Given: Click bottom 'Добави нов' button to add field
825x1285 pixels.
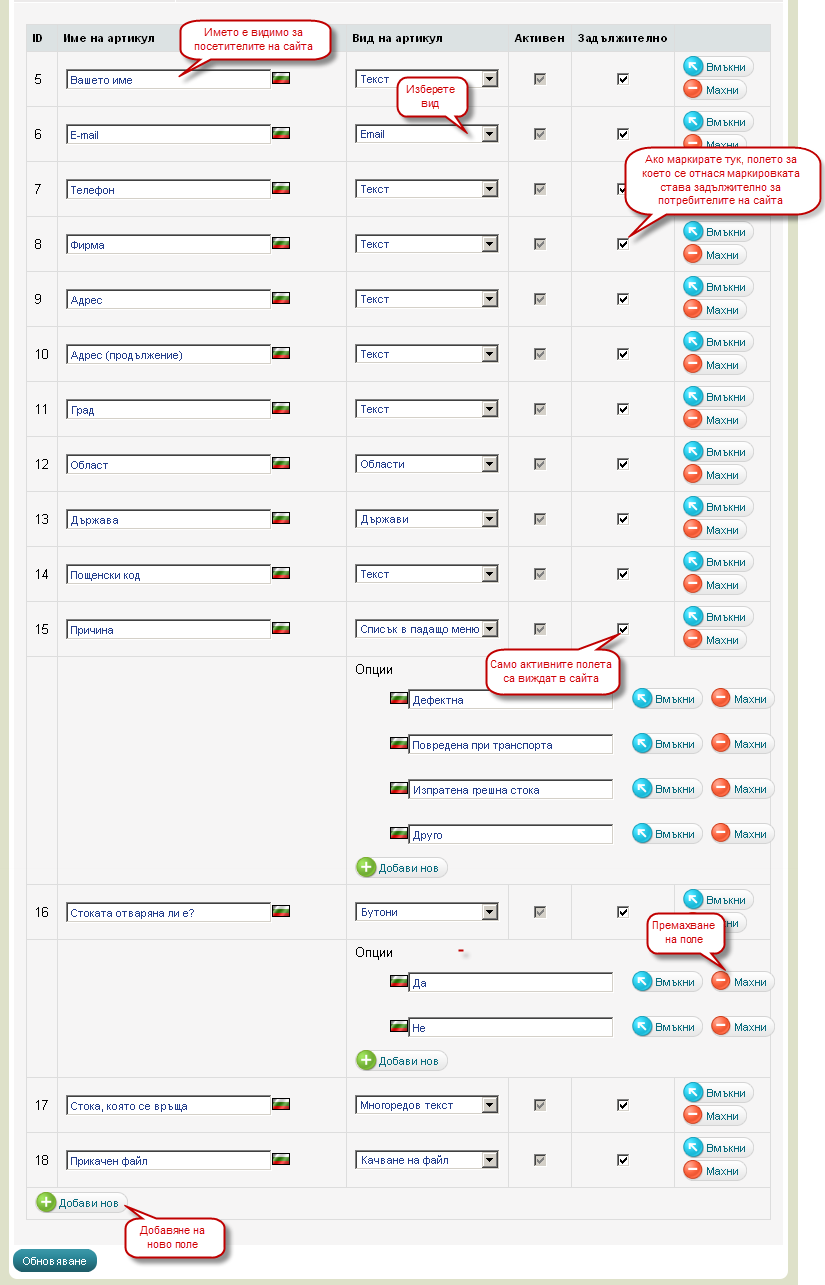Looking at the screenshot, I should tap(82, 1202).
